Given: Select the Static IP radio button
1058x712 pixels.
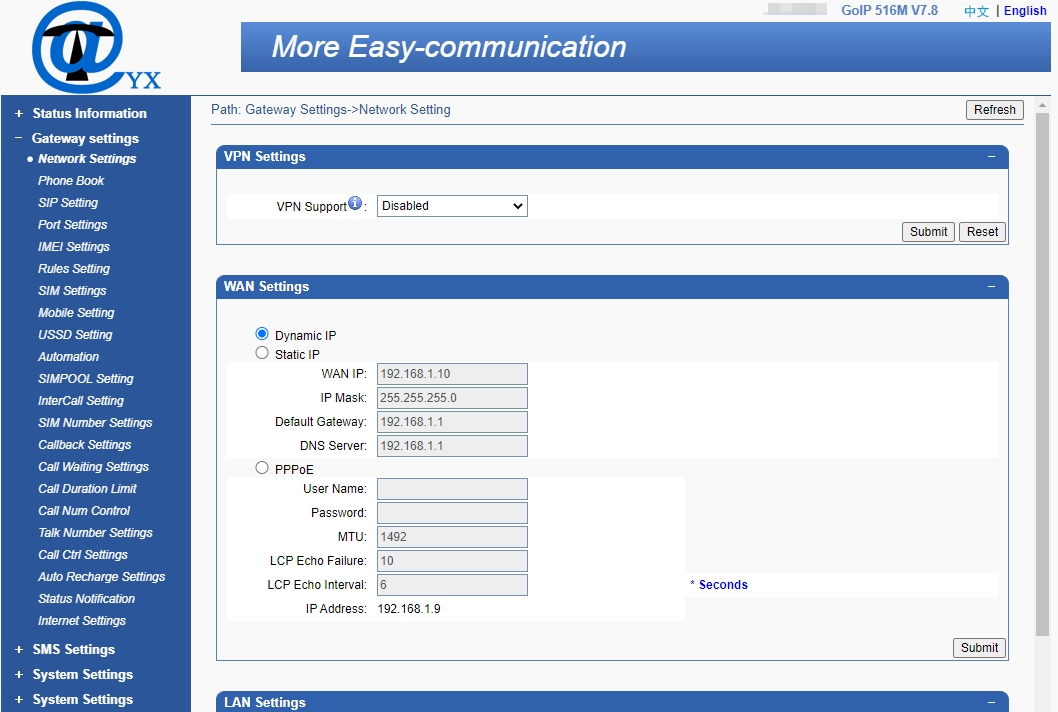Looking at the screenshot, I should 261,352.
